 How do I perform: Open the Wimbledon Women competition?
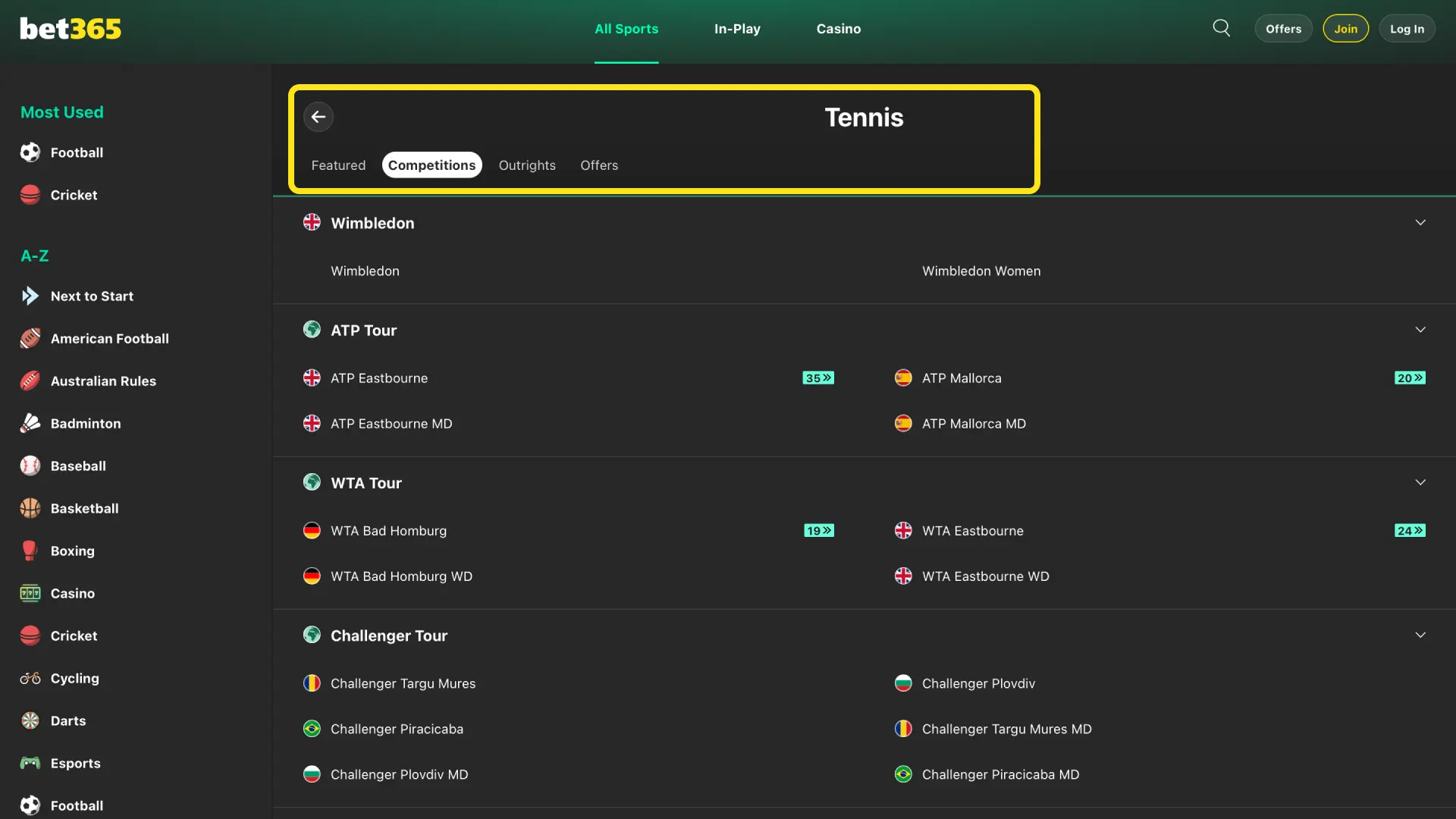981,271
